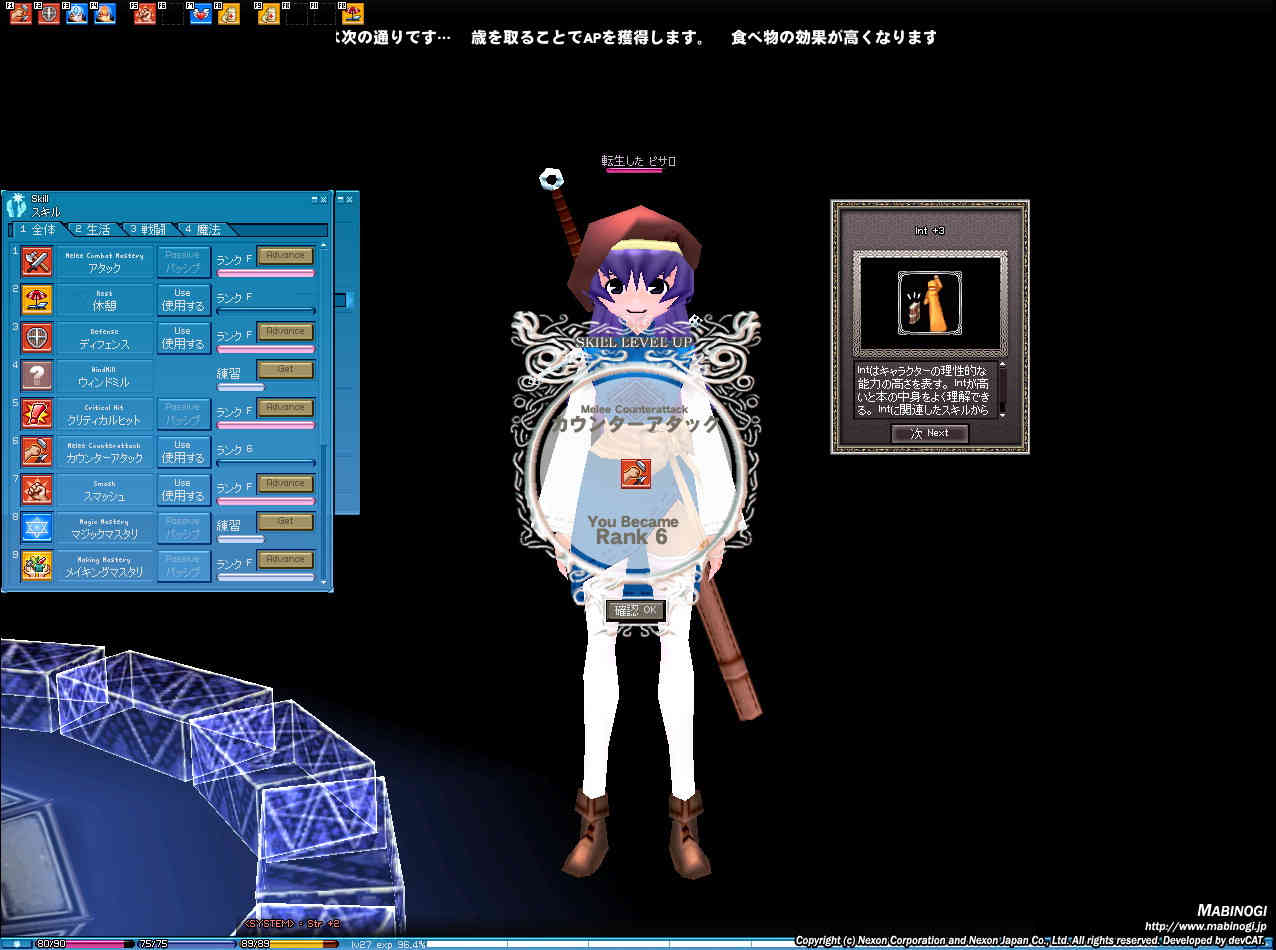This screenshot has height=950, width=1276.
Task: Open the 3 戦闘 combat skill tab
Action: (x=146, y=230)
